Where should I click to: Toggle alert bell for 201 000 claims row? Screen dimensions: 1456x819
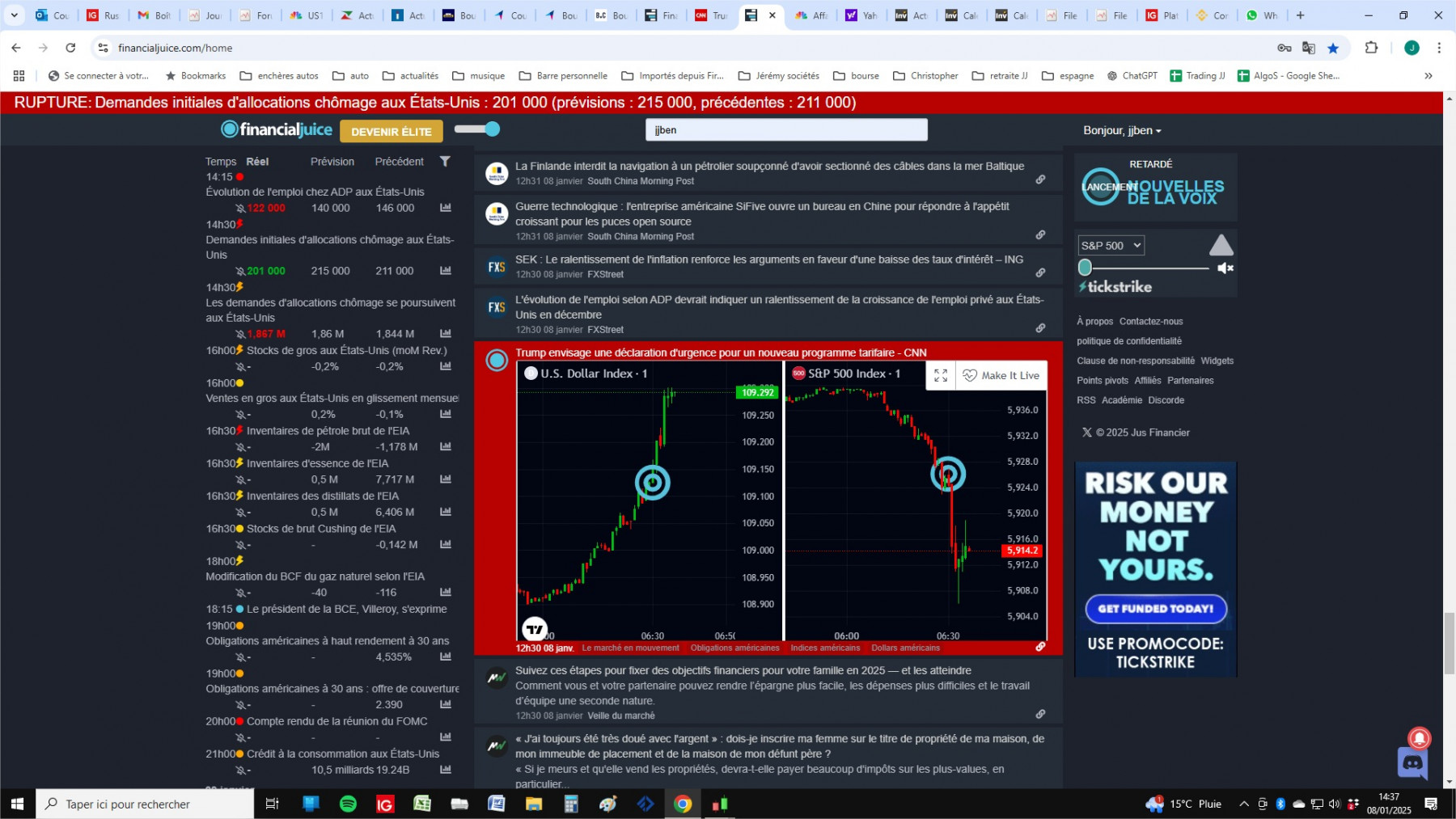pos(240,271)
